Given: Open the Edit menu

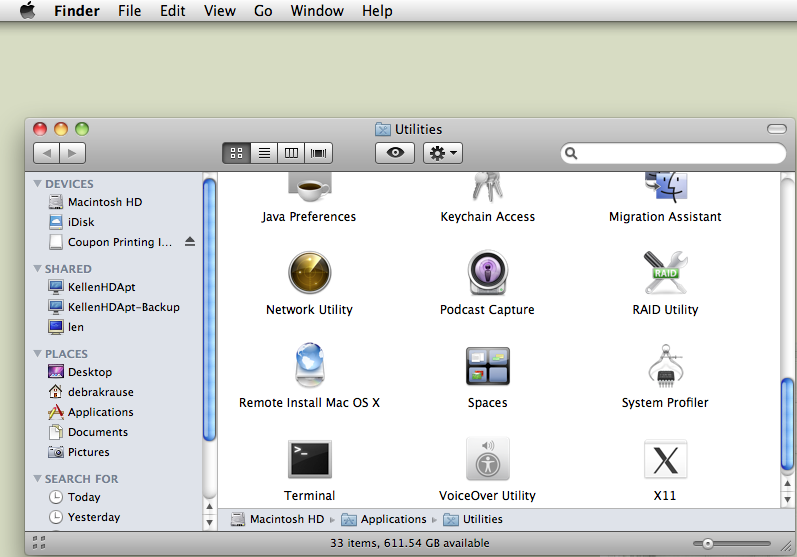Looking at the screenshot, I should pyautogui.click(x=173, y=11).
